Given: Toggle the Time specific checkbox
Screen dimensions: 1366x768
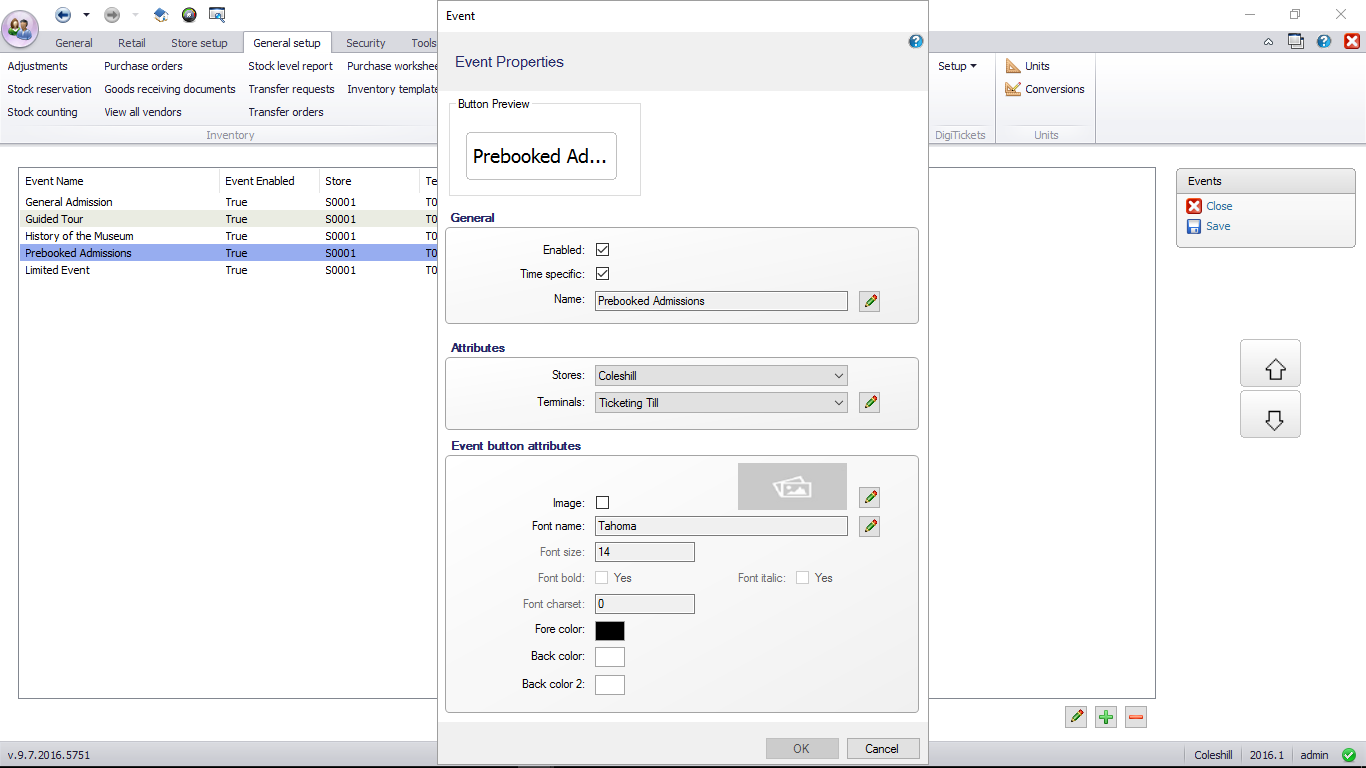Looking at the screenshot, I should tap(602, 274).
